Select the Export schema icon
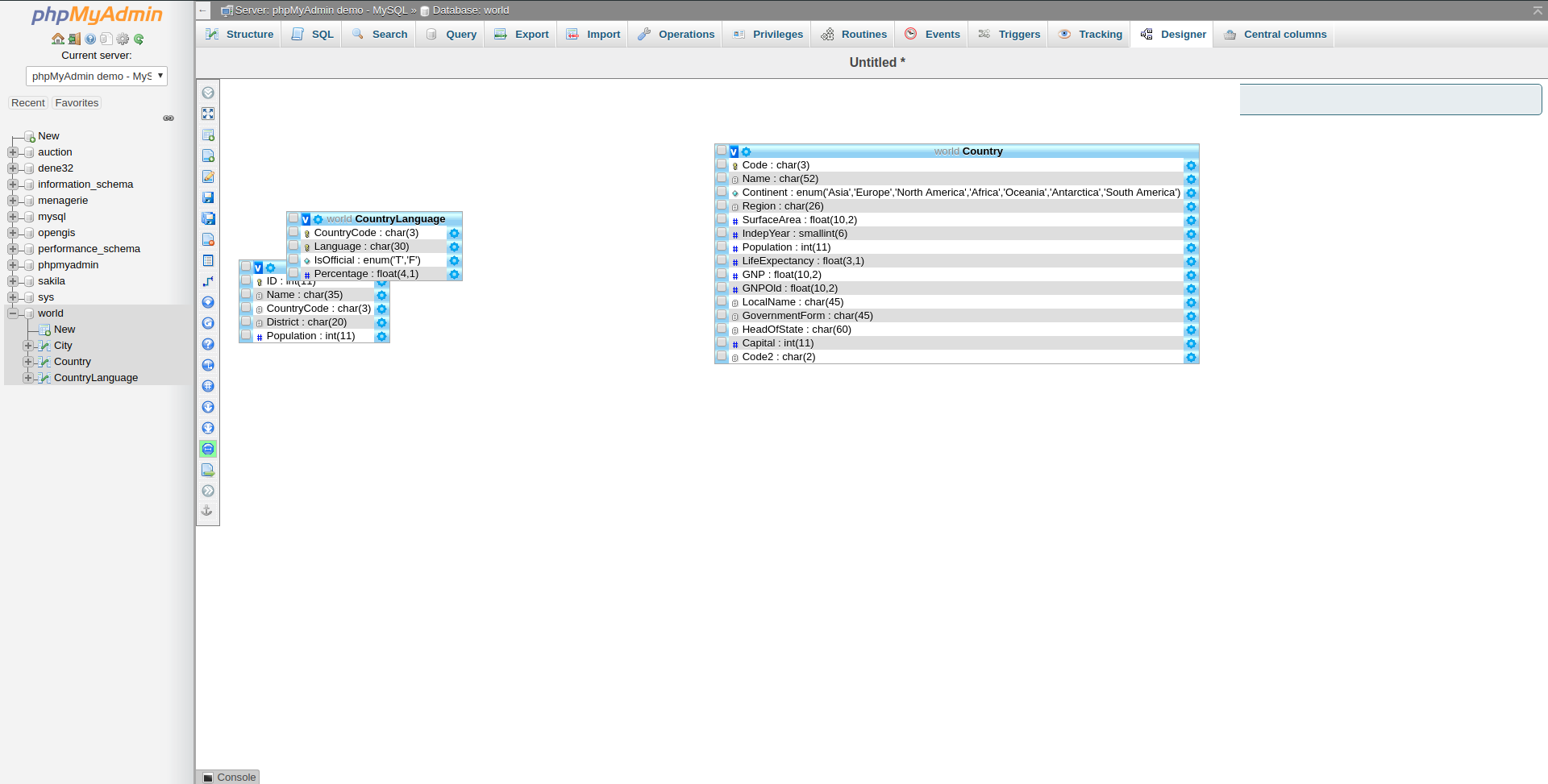Image resolution: width=1548 pixels, height=784 pixels. (208, 470)
